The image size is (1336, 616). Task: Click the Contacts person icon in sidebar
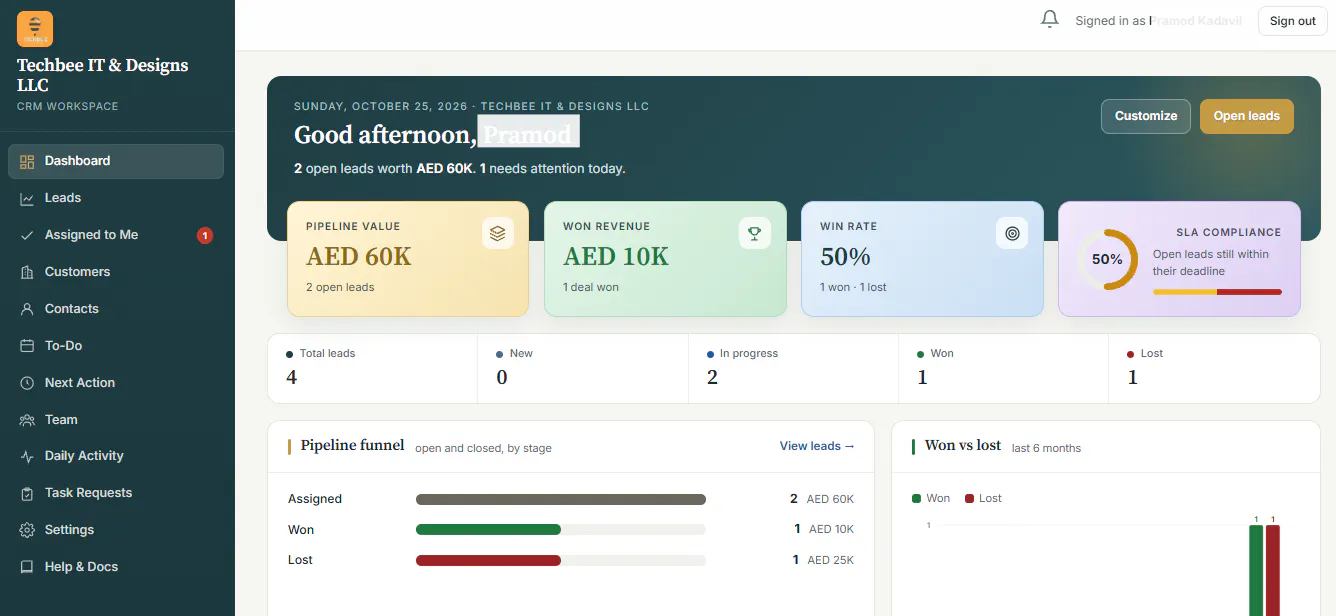click(x=27, y=309)
